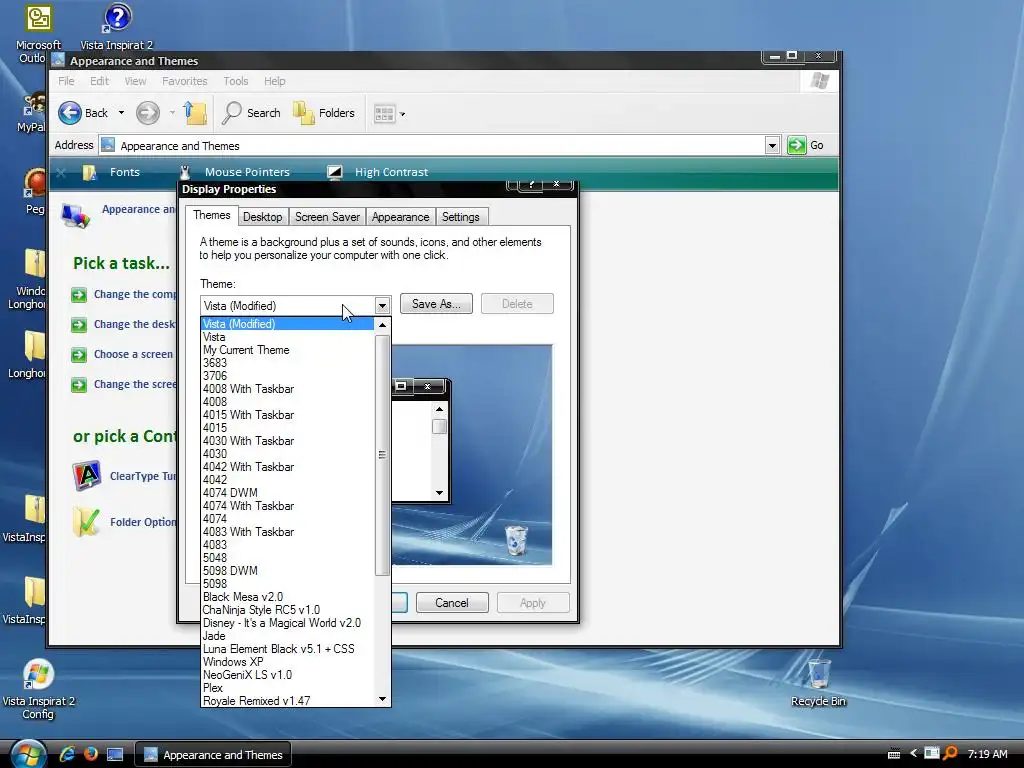Click the theme list scrollbar thumb
Viewport: 1024px width, 768px height.
click(x=382, y=455)
